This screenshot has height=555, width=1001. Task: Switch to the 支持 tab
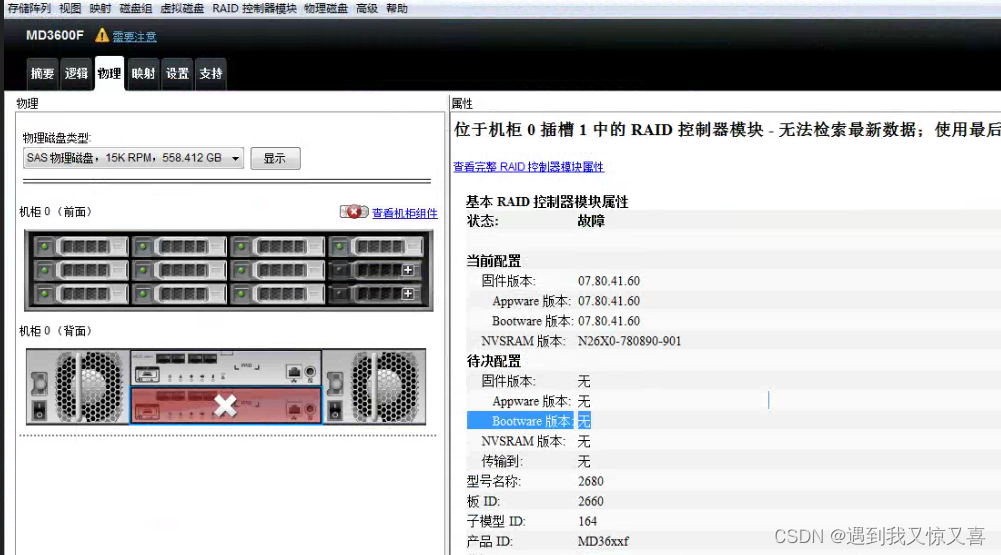pyautogui.click(x=211, y=73)
